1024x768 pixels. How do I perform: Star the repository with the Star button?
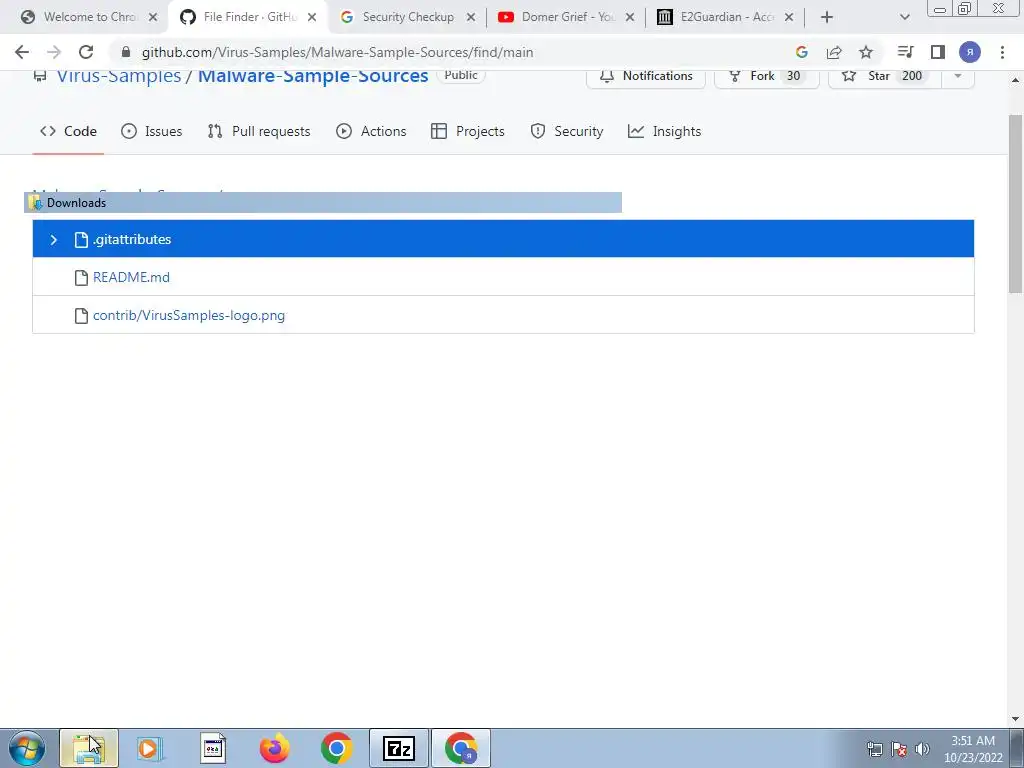[884, 76]
